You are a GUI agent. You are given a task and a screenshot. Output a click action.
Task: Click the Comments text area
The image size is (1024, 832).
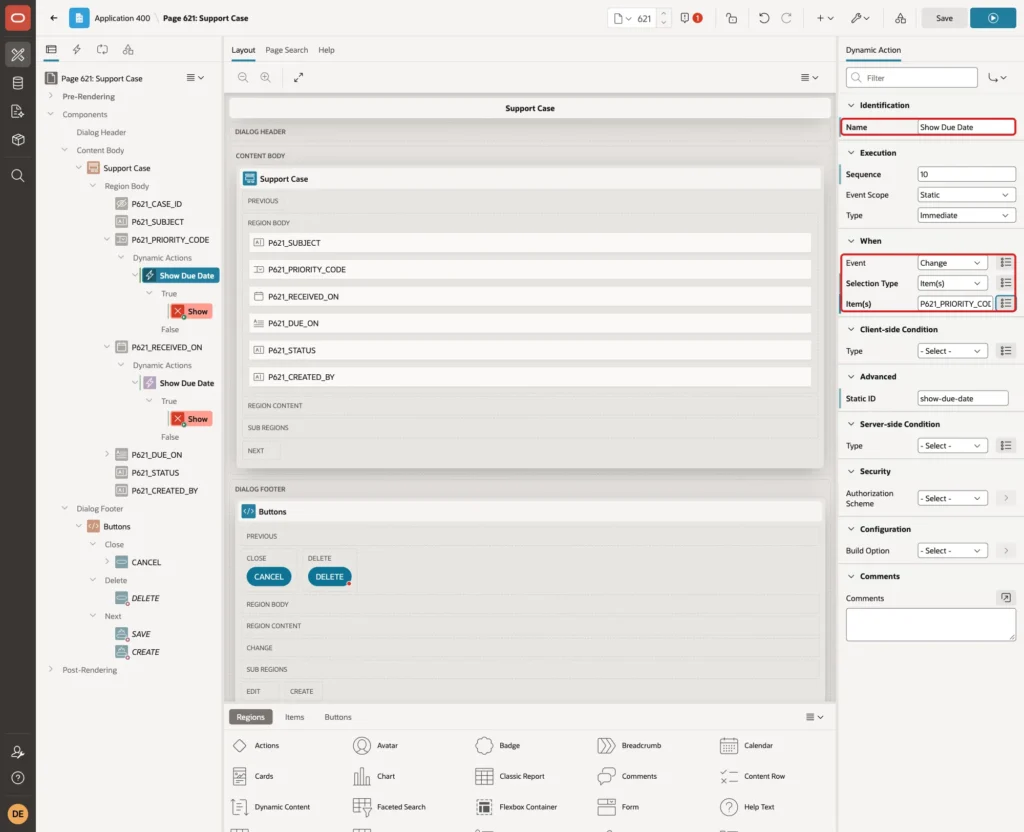click(x=931, y=624)
